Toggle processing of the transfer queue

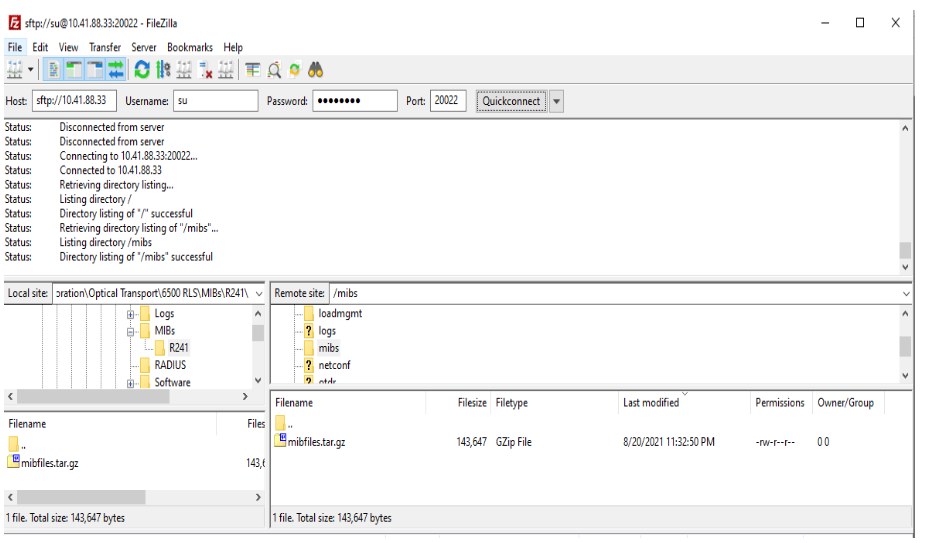point(163,70)
